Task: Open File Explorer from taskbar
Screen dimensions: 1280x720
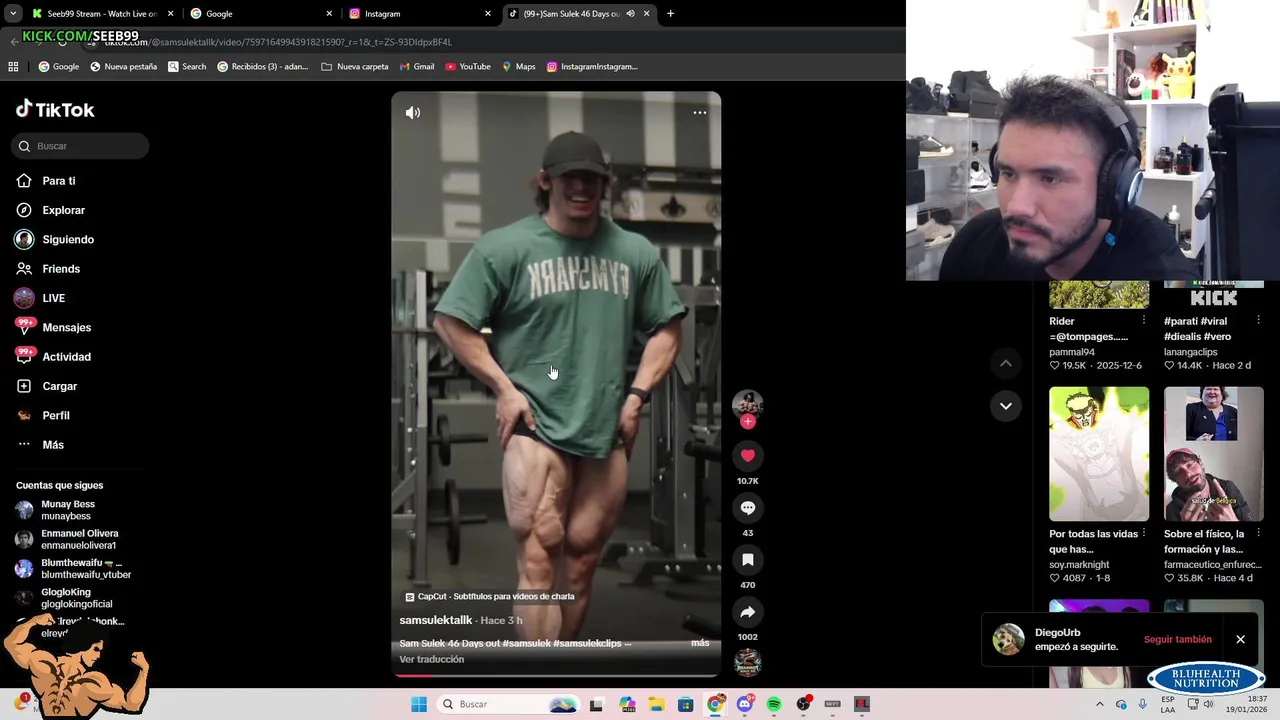Action: (656, 704)
